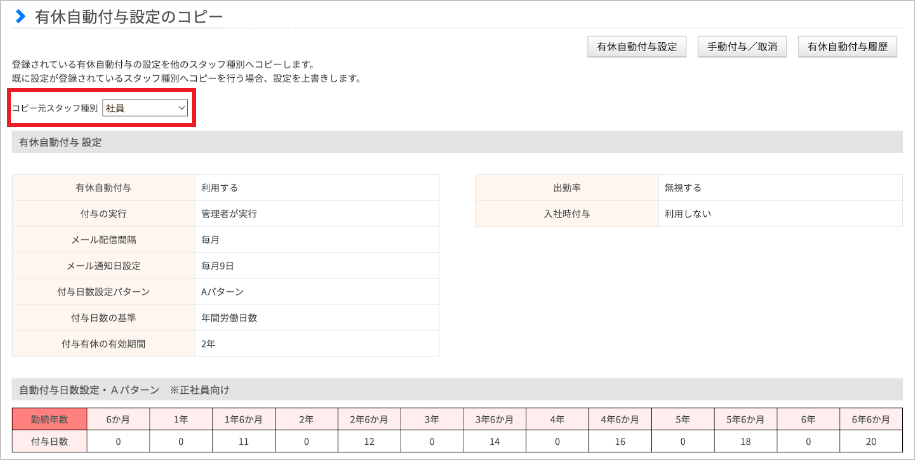Select the 勤続年数 header cell
The height and width of the screenshot is (460, 915).
tap(50, 419)
